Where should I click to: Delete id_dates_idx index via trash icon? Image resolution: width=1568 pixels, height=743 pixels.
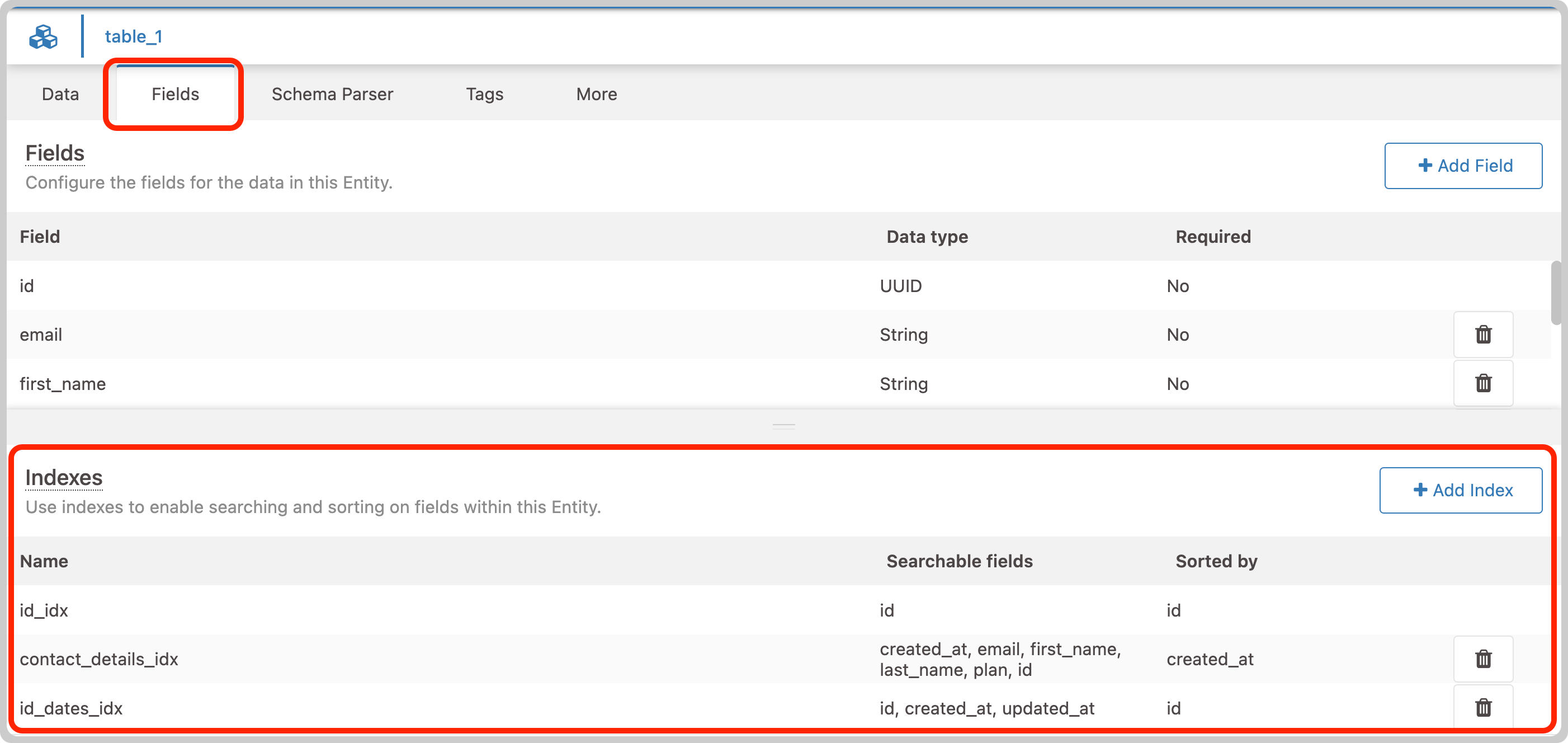pos(1483,708)
